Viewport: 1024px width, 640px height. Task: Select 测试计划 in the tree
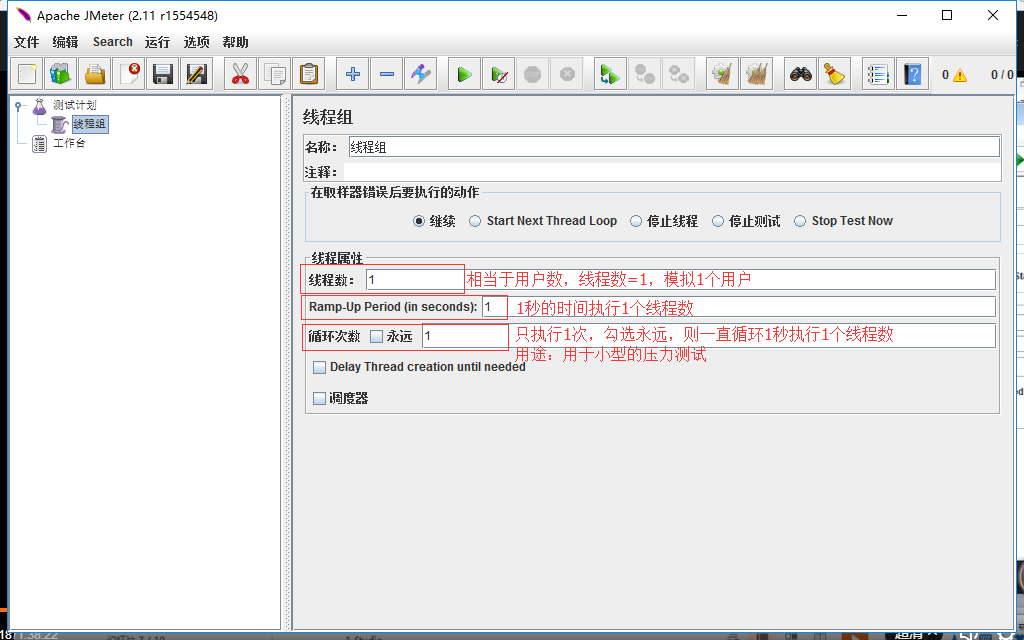coord(74,104)
